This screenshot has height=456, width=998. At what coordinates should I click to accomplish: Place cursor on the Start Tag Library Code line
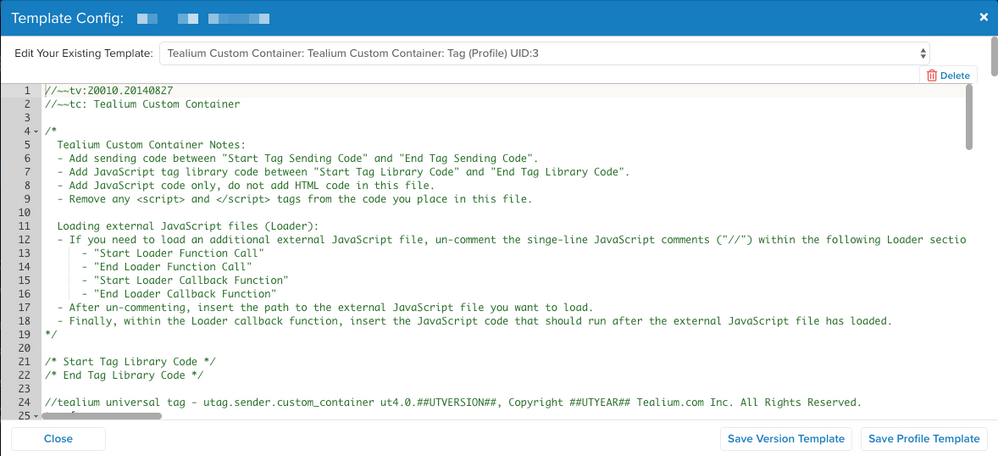coord(131,361)
